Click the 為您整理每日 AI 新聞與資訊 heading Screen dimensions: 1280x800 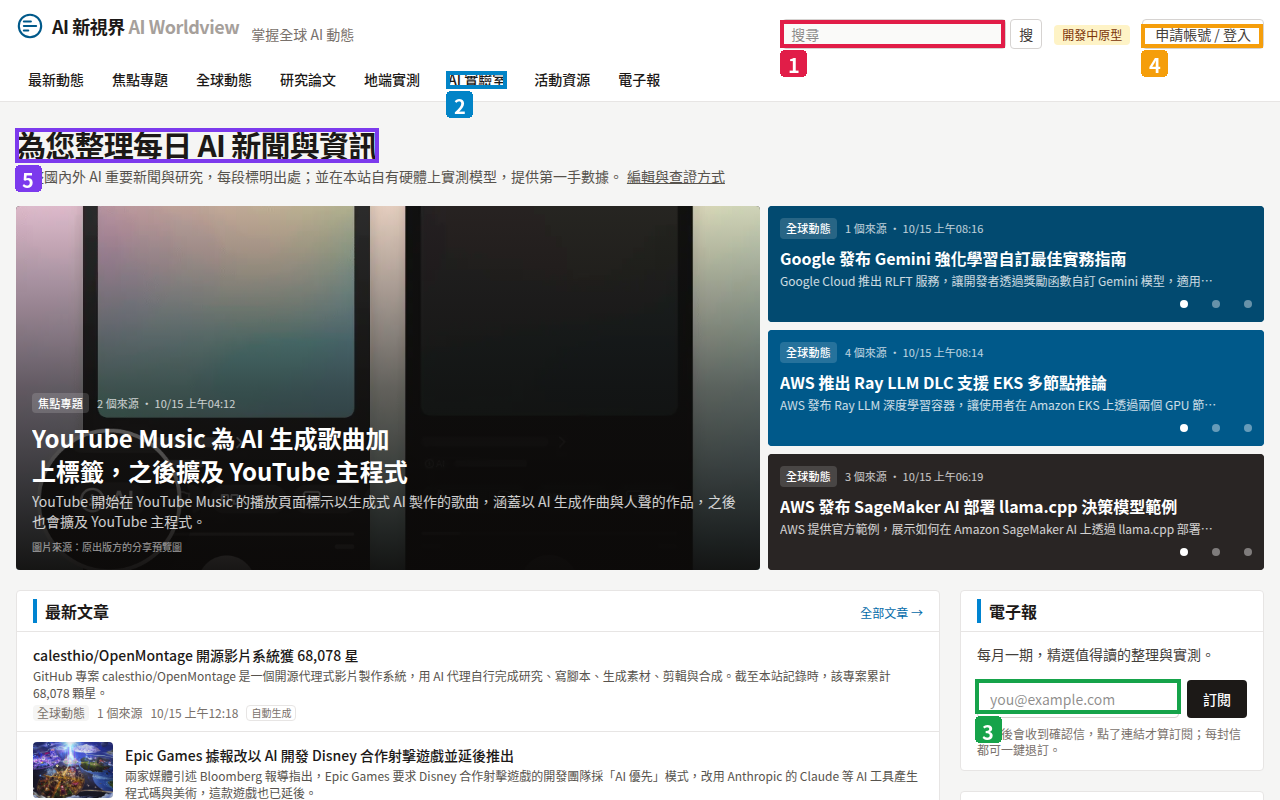click(197, 146)
